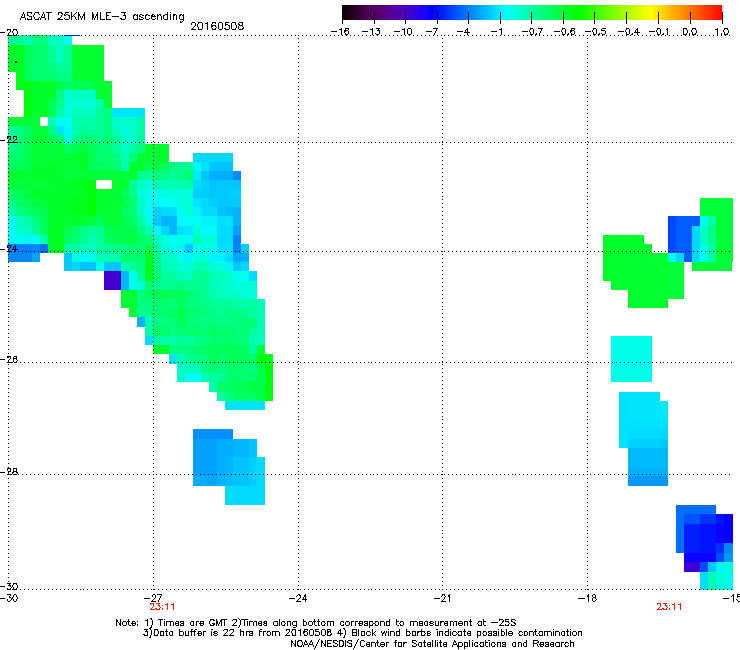Click the dark blue data patch near -30 latitude

(x=704, y=538)
